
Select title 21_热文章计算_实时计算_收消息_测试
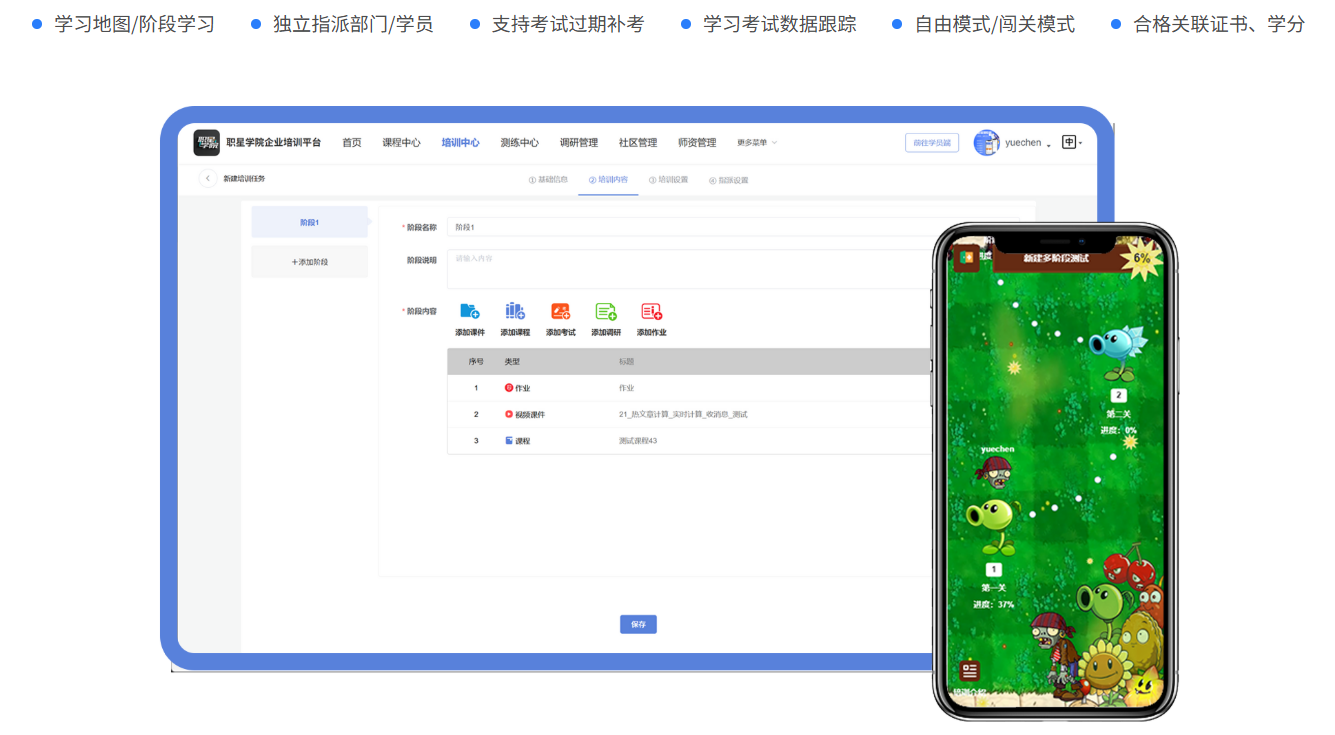click(683, 414)
